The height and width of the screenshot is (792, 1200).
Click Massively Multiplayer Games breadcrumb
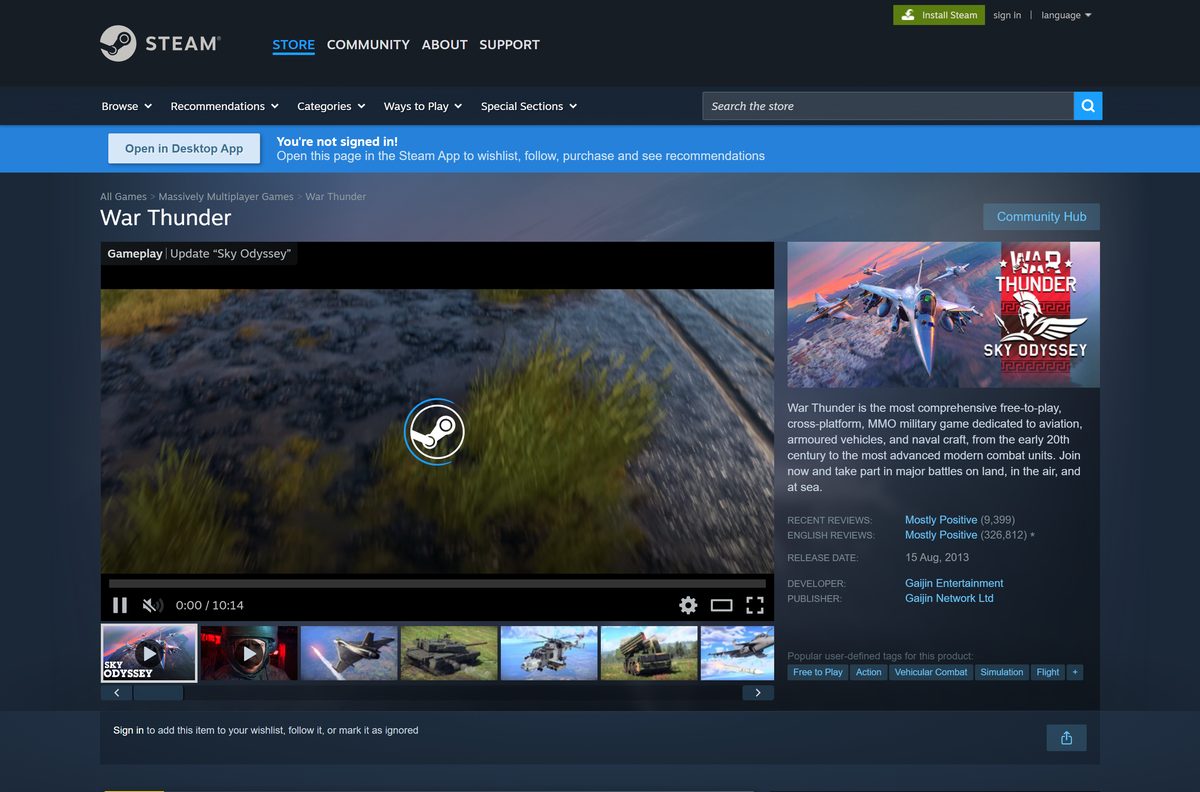pyautogui.click(x=226, y=197)
